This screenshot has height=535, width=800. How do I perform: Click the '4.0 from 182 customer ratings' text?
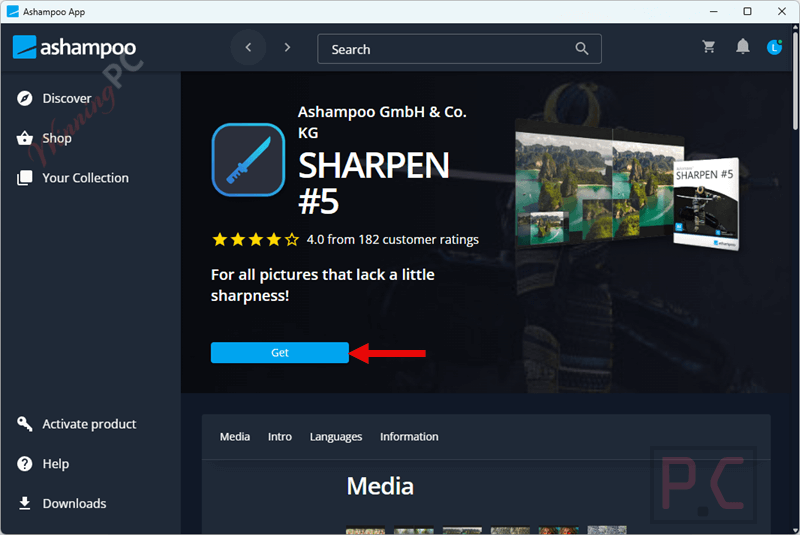tap(392, 239)
